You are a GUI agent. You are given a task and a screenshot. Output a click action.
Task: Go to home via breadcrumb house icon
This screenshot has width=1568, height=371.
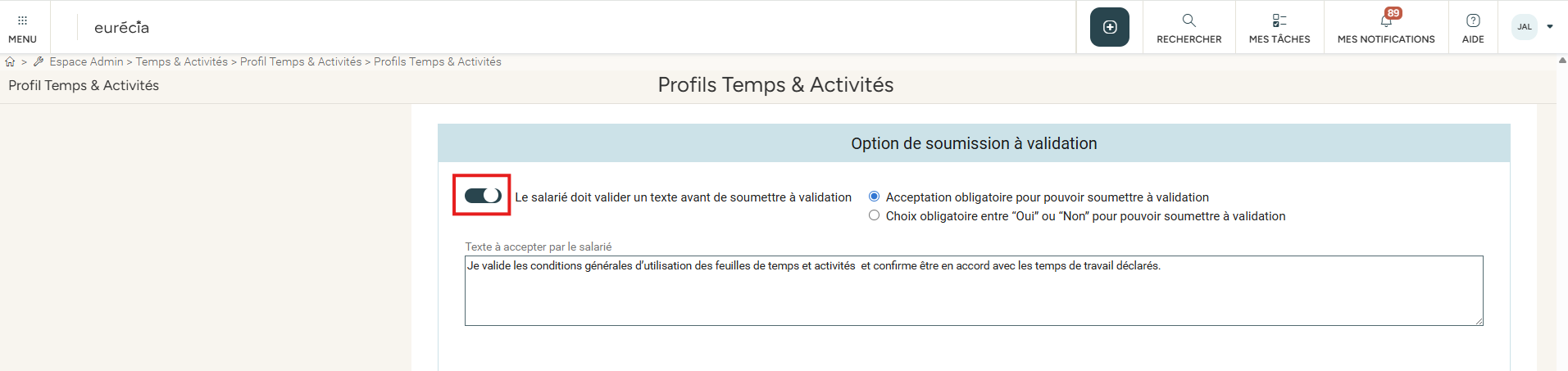(10, 62)
